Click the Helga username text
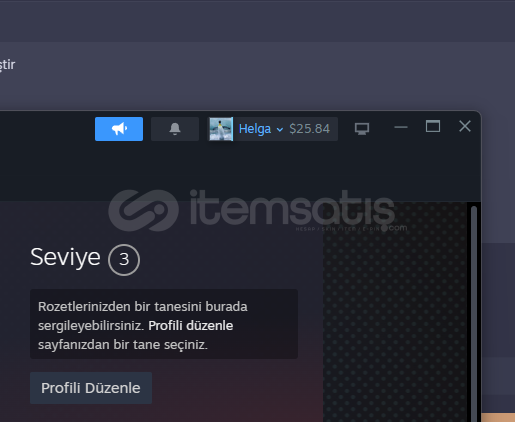515x422 pixels. 255,129
